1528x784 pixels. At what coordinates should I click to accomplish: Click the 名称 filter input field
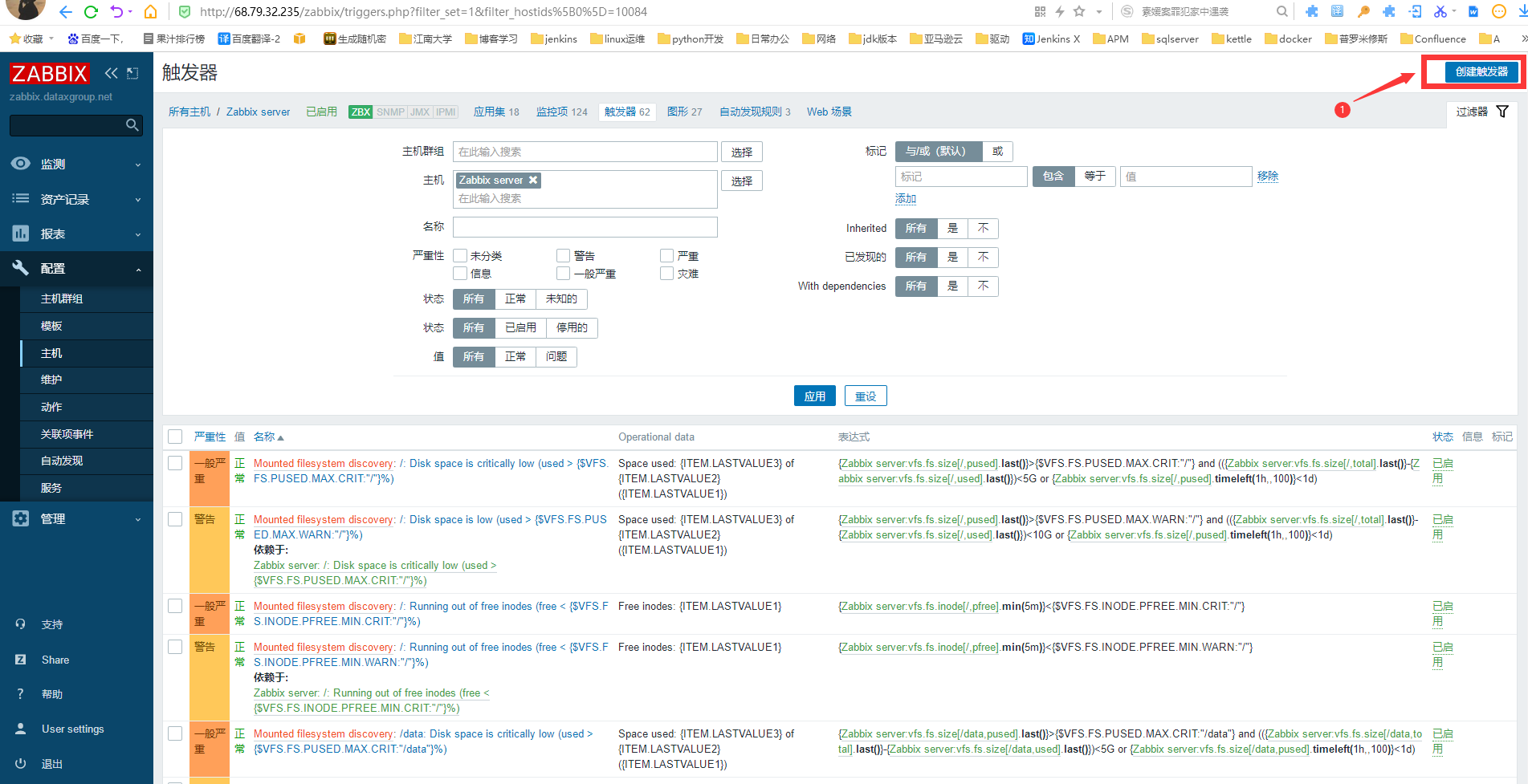pyautogui.click(x=585, y=227)
